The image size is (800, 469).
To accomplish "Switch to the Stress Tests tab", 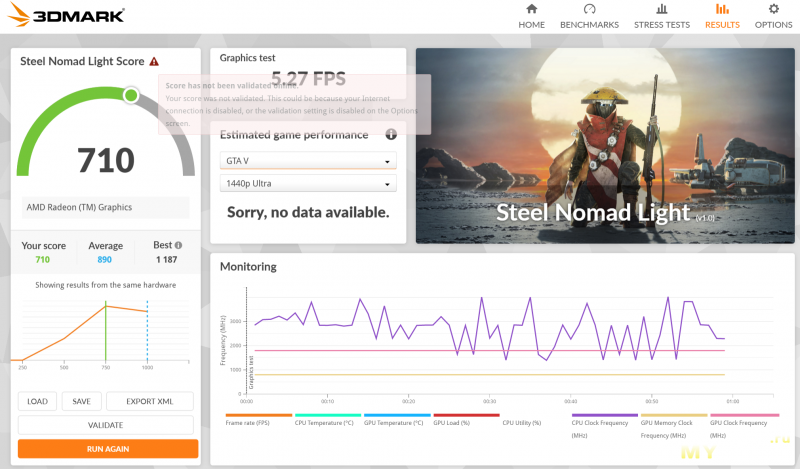I will click(x=662, y=16).
